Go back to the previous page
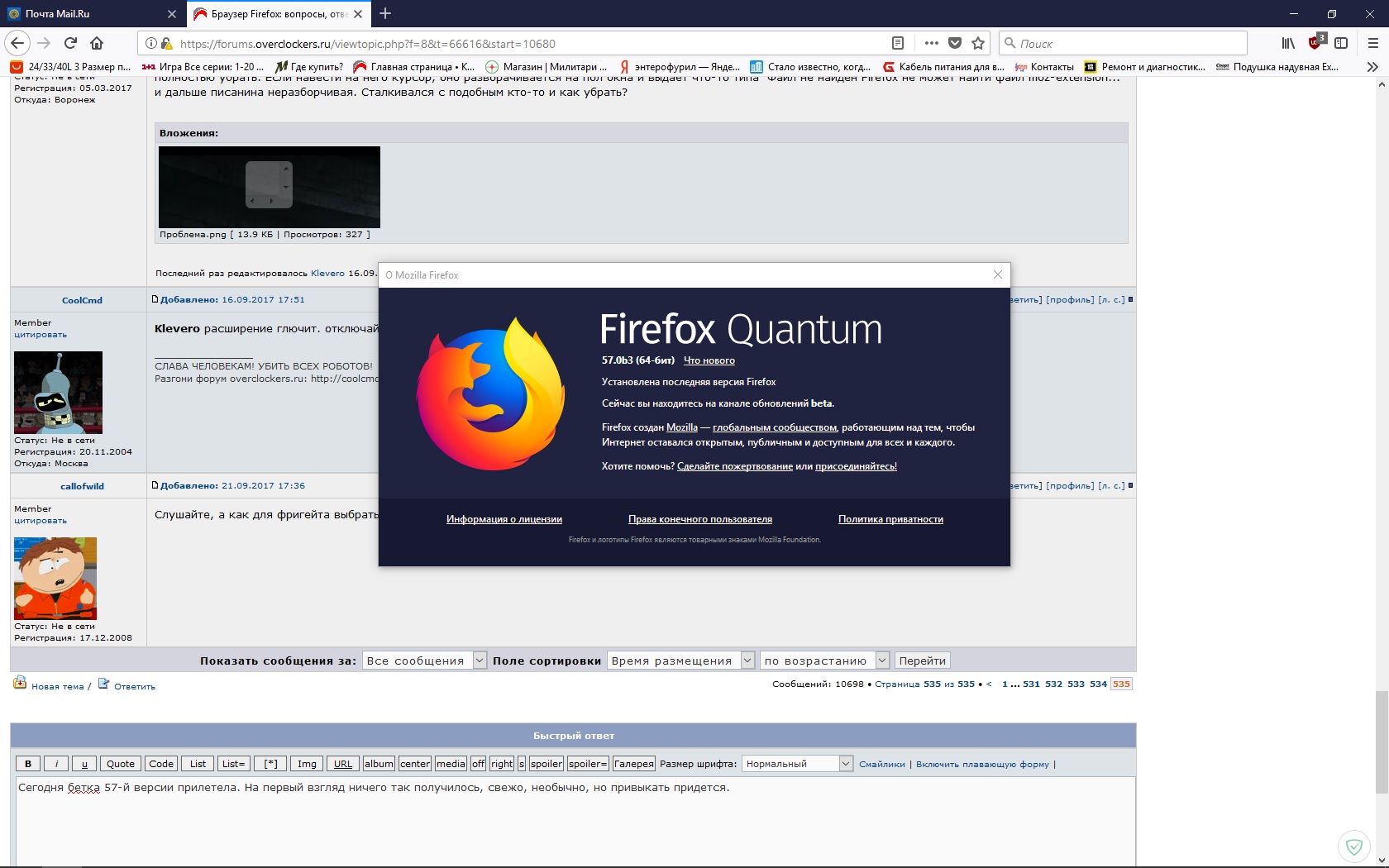 tap(17, 43)
